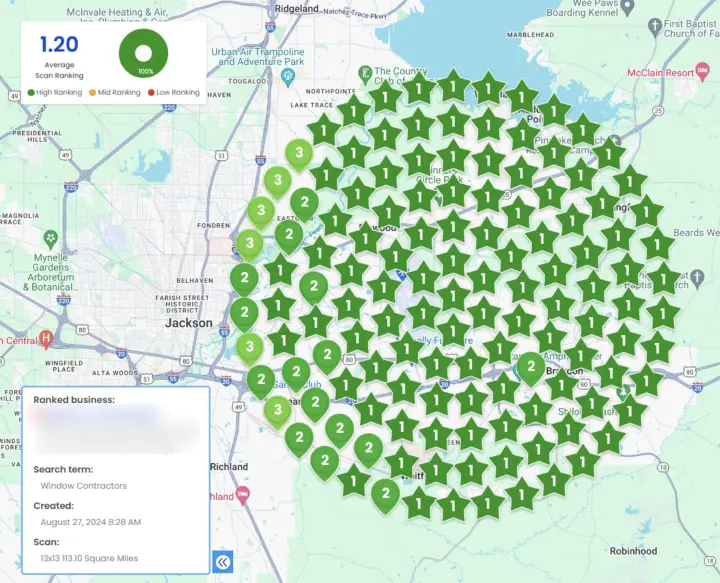The image size is (720, 583).
Task: Open McClain Resort hotel marker
Action: pos(703,72)
